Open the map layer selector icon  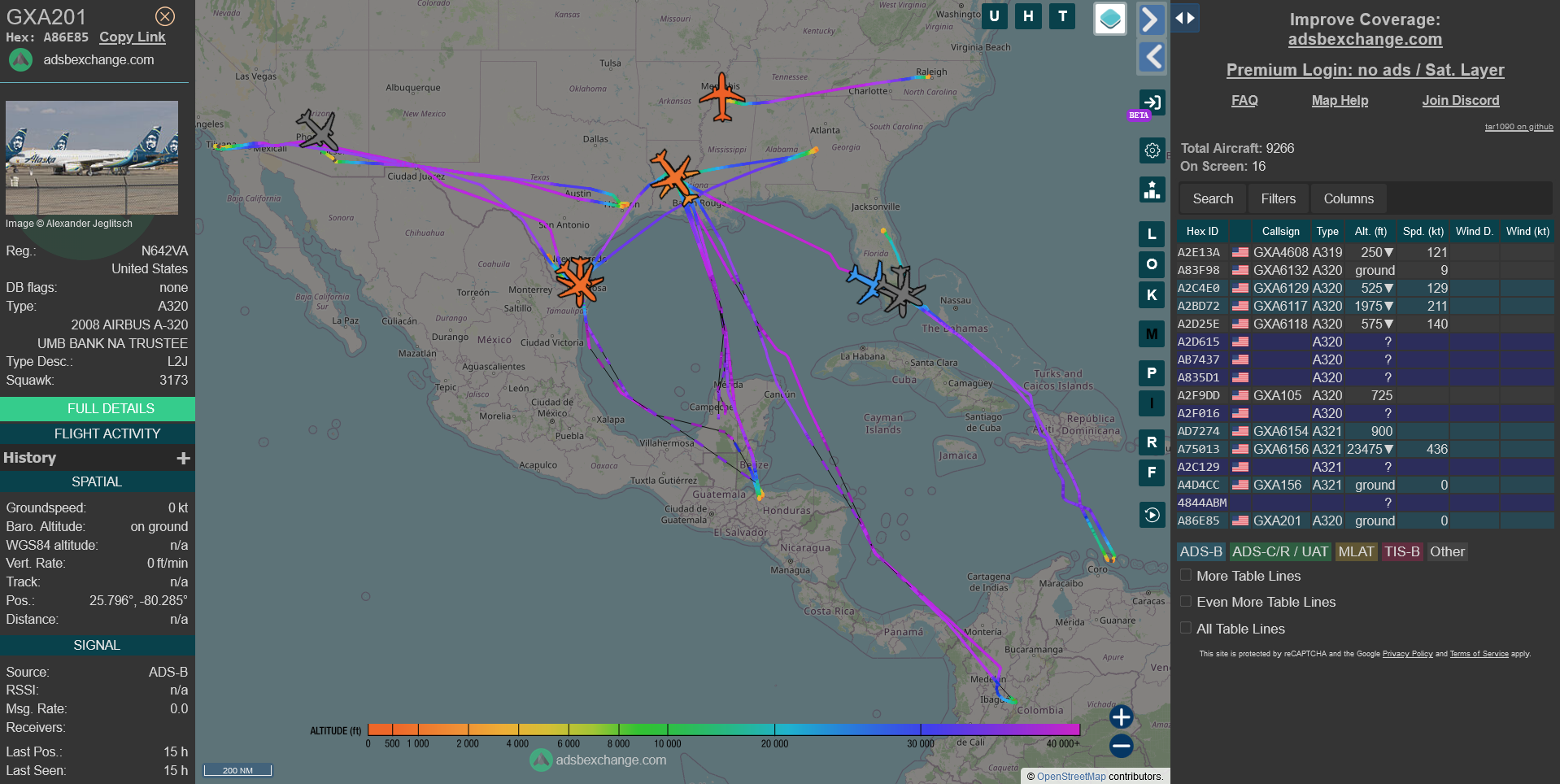click(1110, 19)
